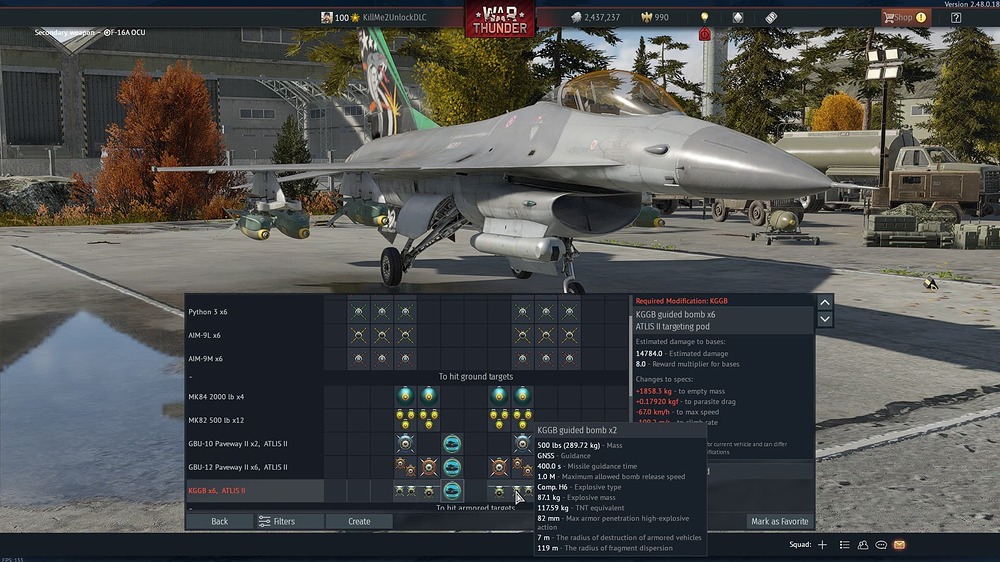Screen dimensions: 1000x562
Task: Move to next preset with down chevron
Action: pos(825,319)
